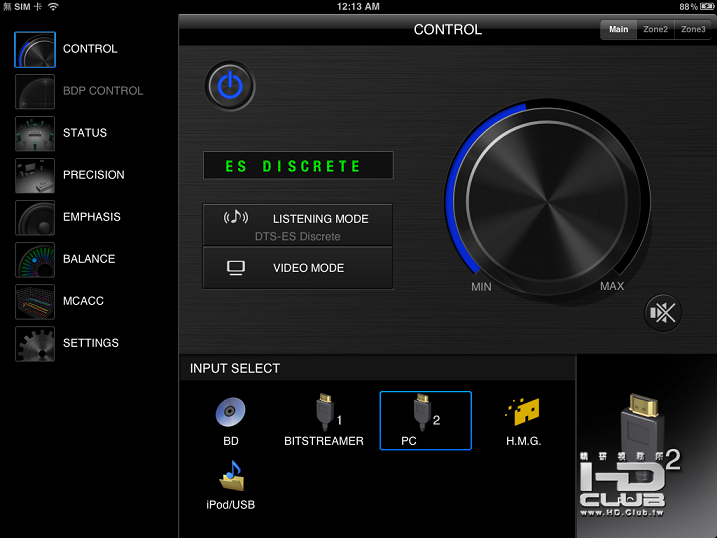Open the MCACC graph icon
Viewport: 717px width, 538px height.
point(35,302)
